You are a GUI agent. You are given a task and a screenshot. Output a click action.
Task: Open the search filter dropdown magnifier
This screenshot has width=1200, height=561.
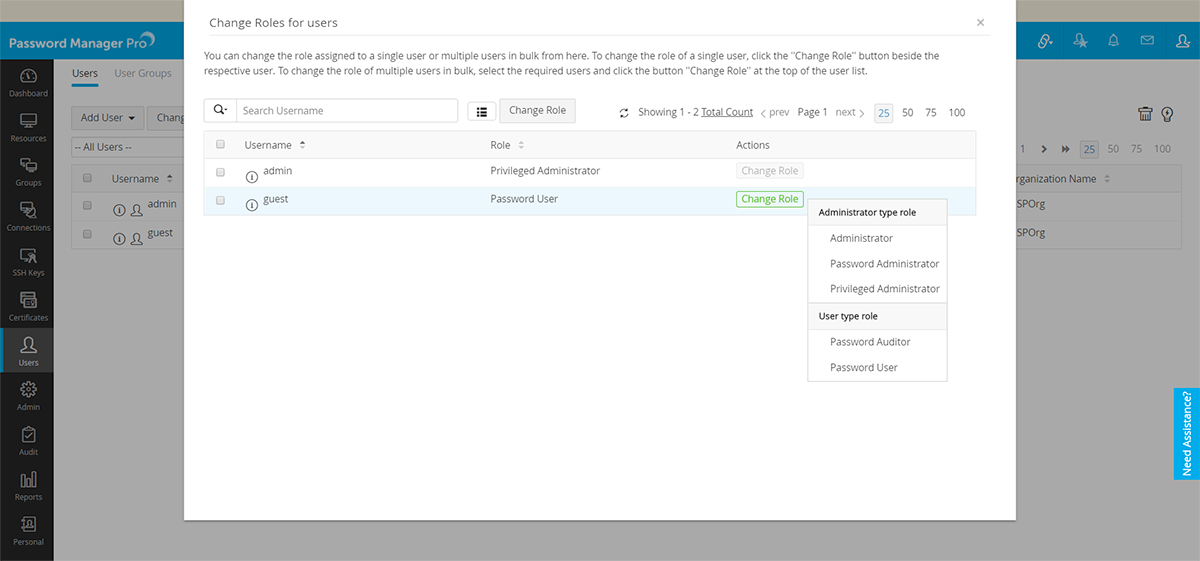click(220, 110)
